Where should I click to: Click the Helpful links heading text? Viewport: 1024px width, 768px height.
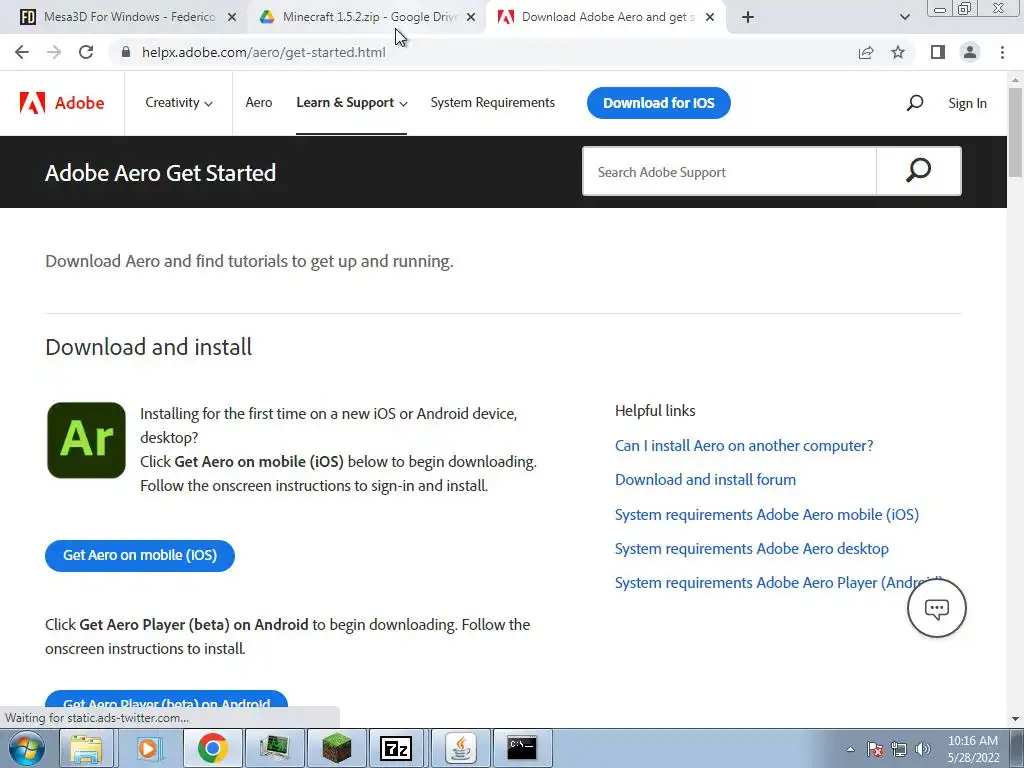[x=655, y=411]
